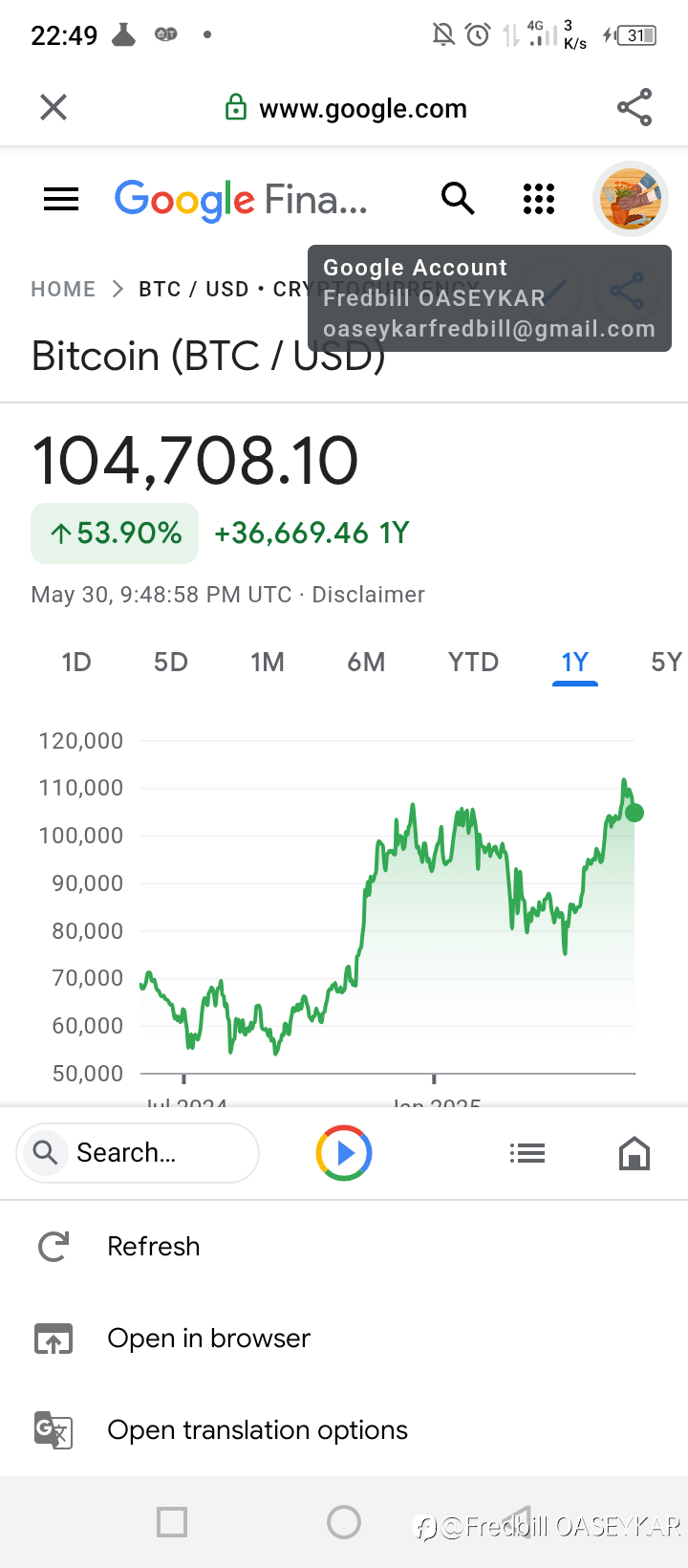Tap the share icon beside URL

click(634, 107)
